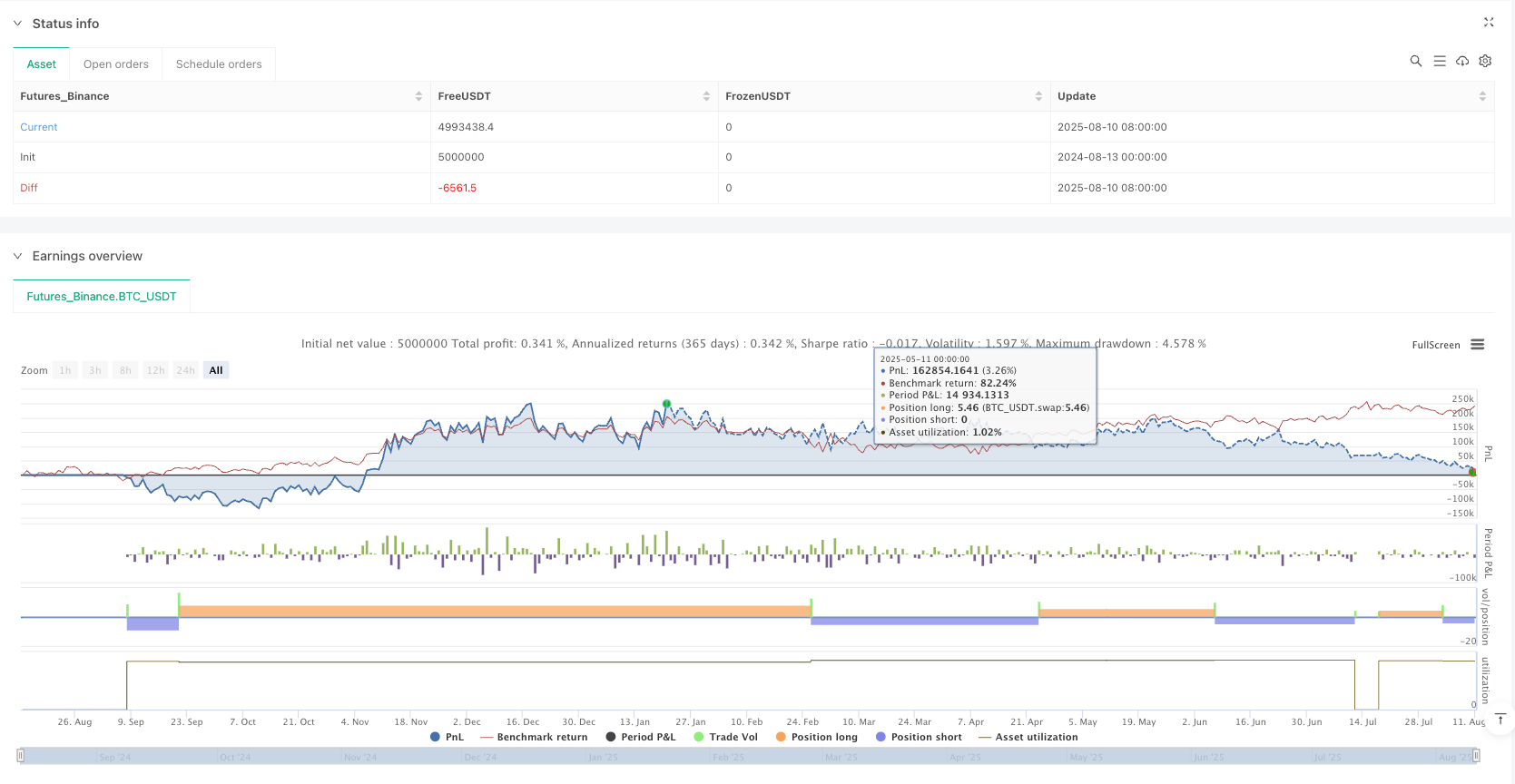Open the Schedule orders tab
This screenshot has width=1515, height=784.
coord(219,64)
